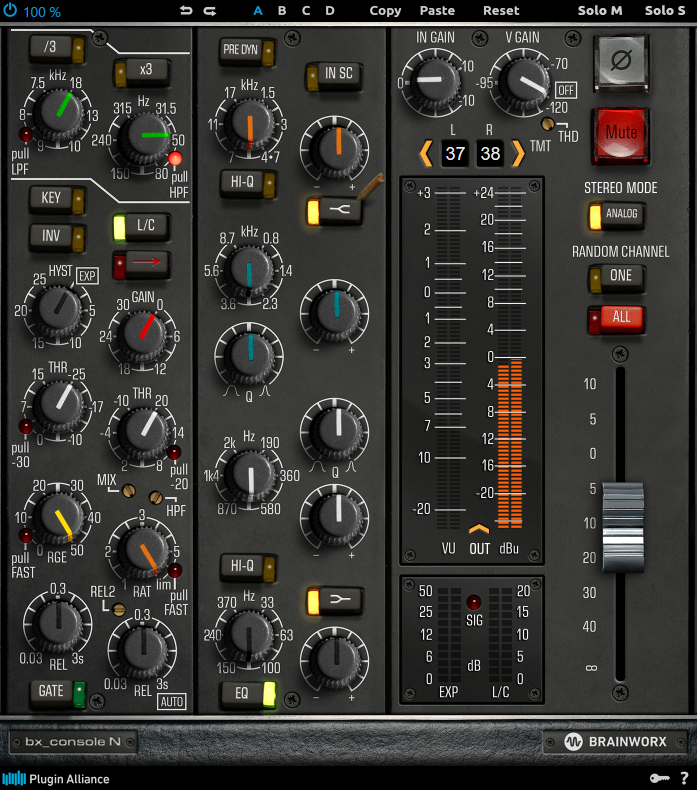This screenshot has height=790, width=697.
Task: Click the red Mute button
Action: pyautogui.click(x=621, y=134)
